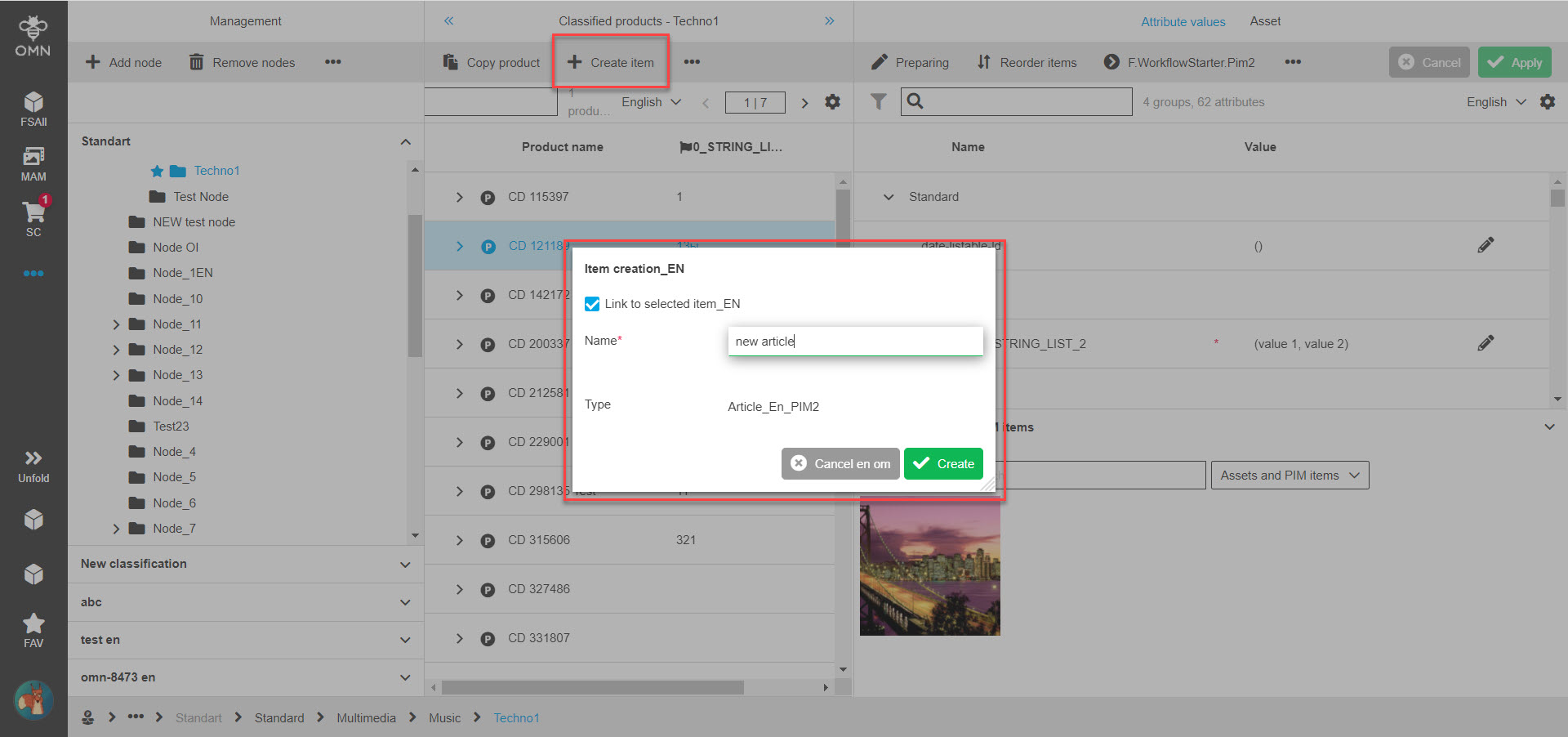
Task: Edit STRING_LIST_2 value via pencil icon
Action: pyautogui.click(x=1486, y=343)
